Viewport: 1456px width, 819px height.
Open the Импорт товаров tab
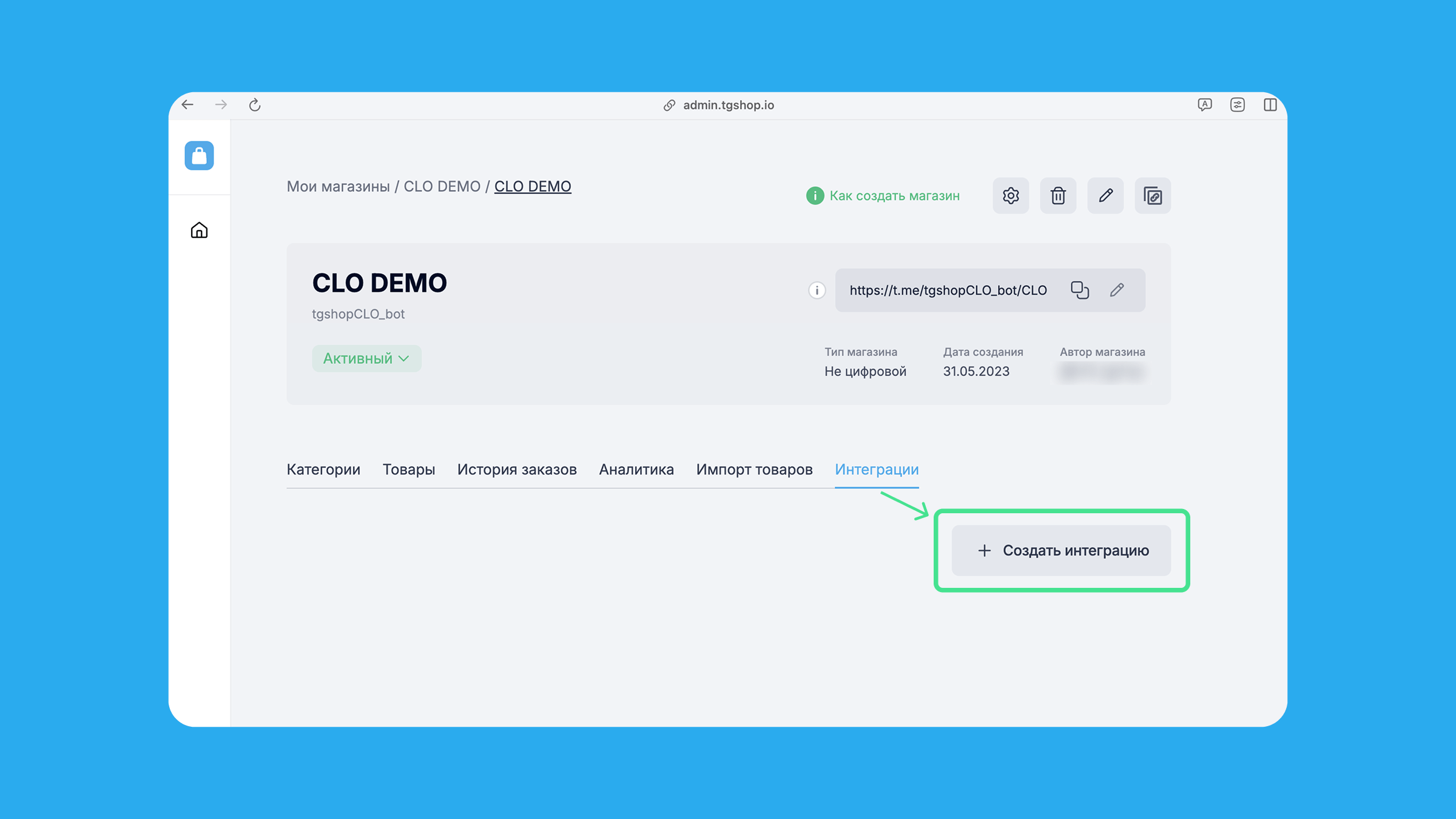(x=754, y=470)
